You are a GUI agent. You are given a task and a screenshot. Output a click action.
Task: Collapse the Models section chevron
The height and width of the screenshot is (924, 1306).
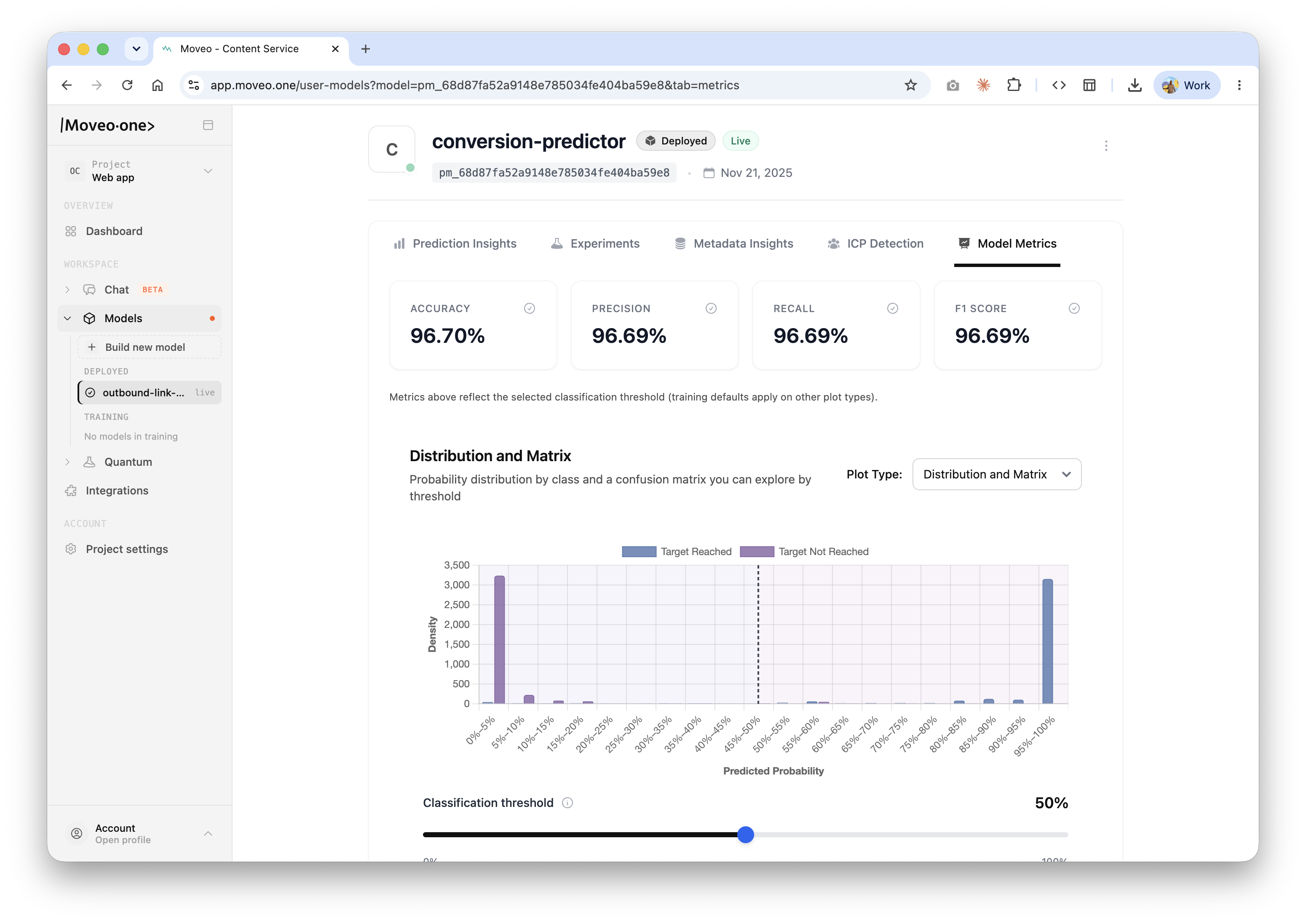tap(68, 319)
